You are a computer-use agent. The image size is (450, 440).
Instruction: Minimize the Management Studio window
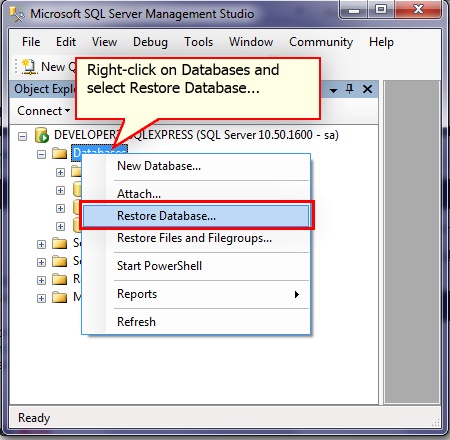point(354,10)
